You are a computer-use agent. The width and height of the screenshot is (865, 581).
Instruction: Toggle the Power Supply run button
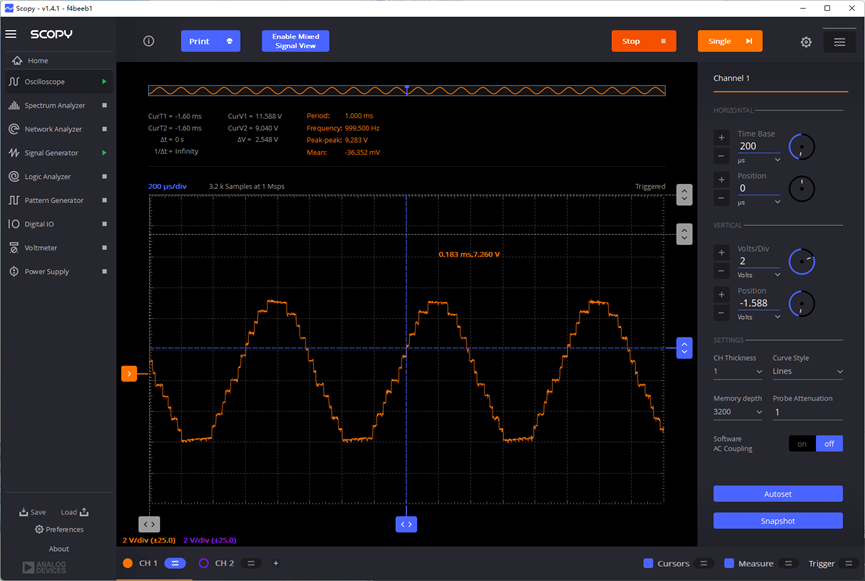coord(104,271)
